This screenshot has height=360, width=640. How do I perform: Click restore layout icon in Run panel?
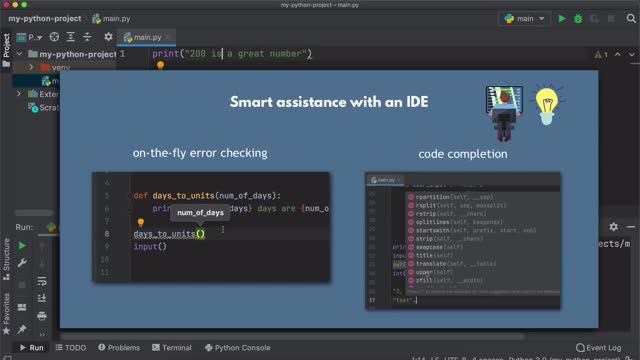(22, 307)
